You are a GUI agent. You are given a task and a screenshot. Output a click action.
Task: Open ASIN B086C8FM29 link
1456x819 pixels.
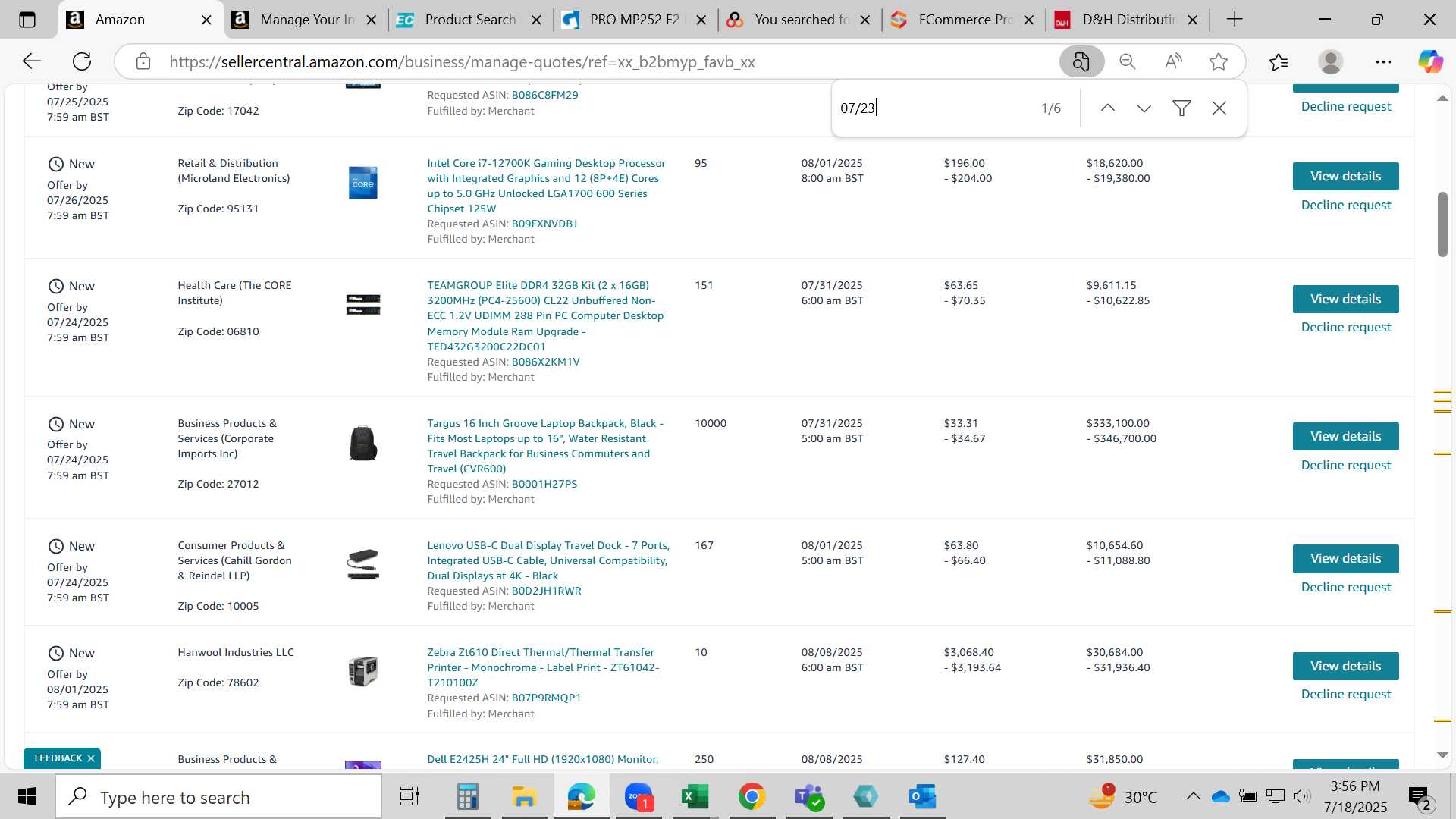[x=544, y=95]
